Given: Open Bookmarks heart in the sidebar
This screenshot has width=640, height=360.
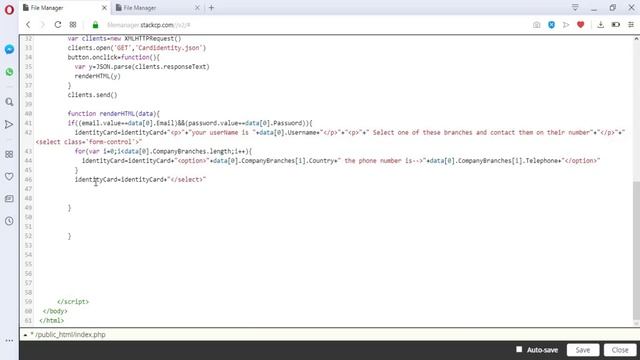Looking at the screenshot, I should click(x=9, y=176).
